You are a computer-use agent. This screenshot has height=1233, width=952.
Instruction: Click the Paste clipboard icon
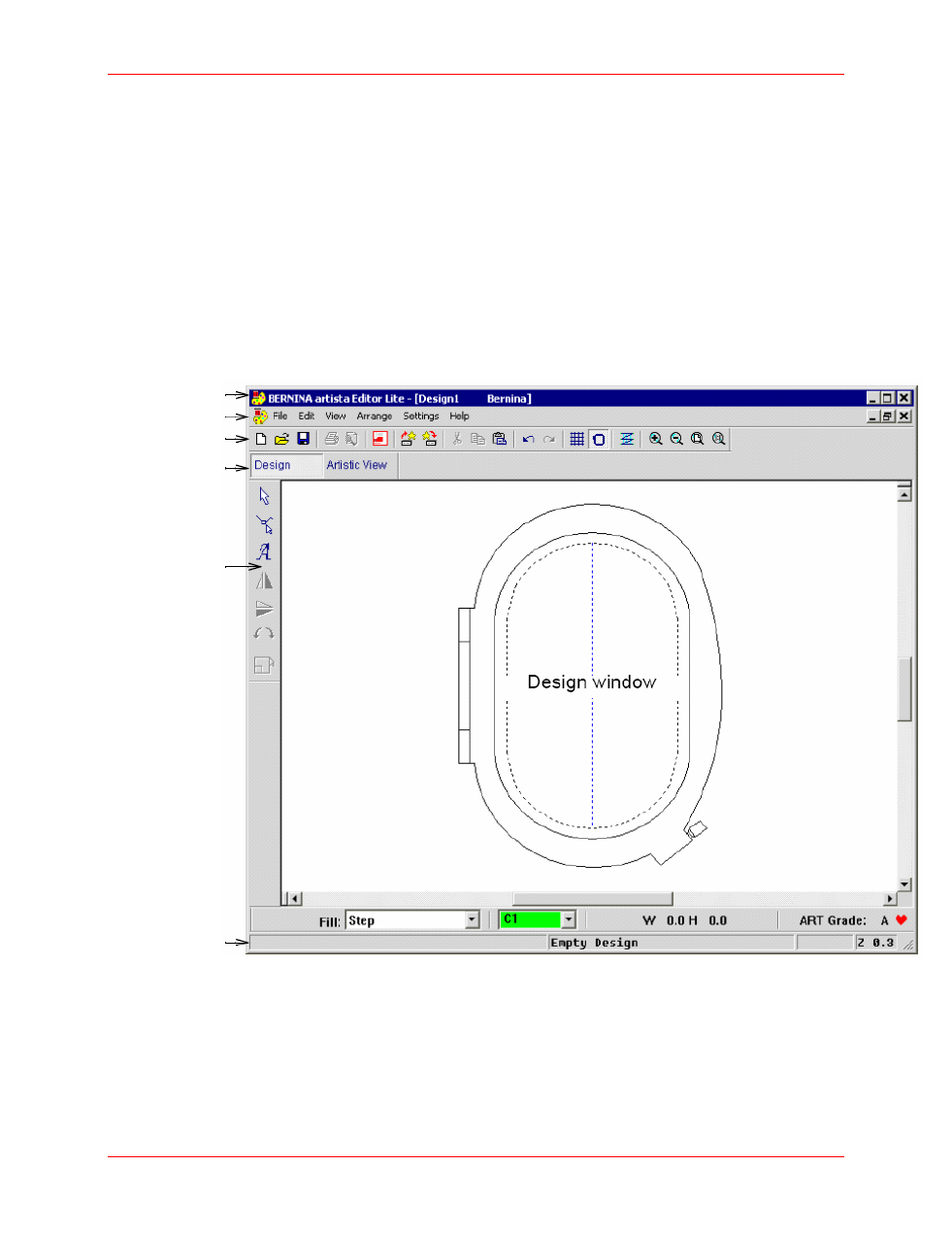[499, 439]
